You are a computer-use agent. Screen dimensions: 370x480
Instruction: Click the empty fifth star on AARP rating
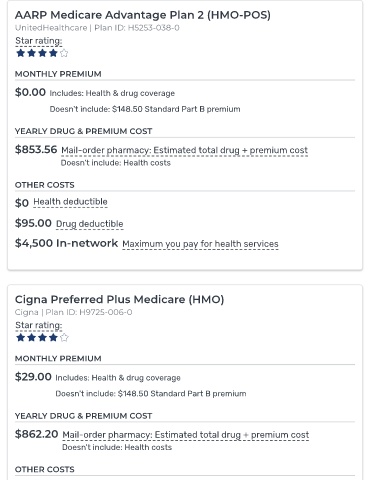pos(64,53)
